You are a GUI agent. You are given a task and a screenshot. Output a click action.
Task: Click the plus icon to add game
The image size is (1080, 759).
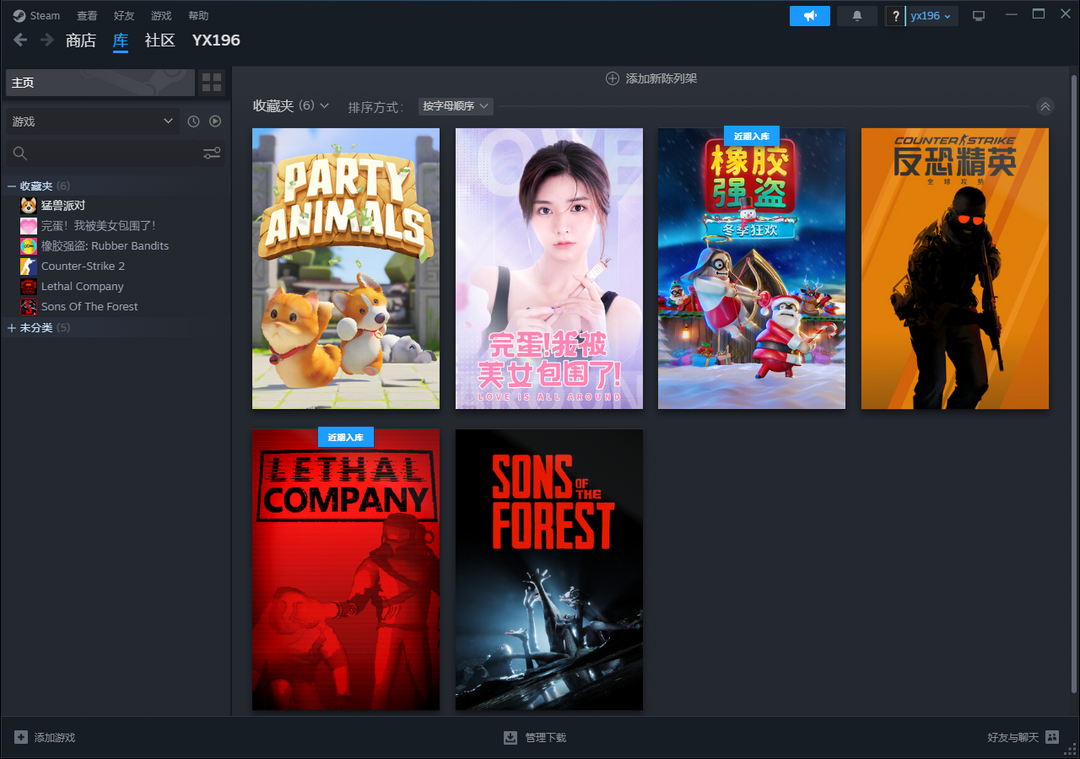pos(21,737)
